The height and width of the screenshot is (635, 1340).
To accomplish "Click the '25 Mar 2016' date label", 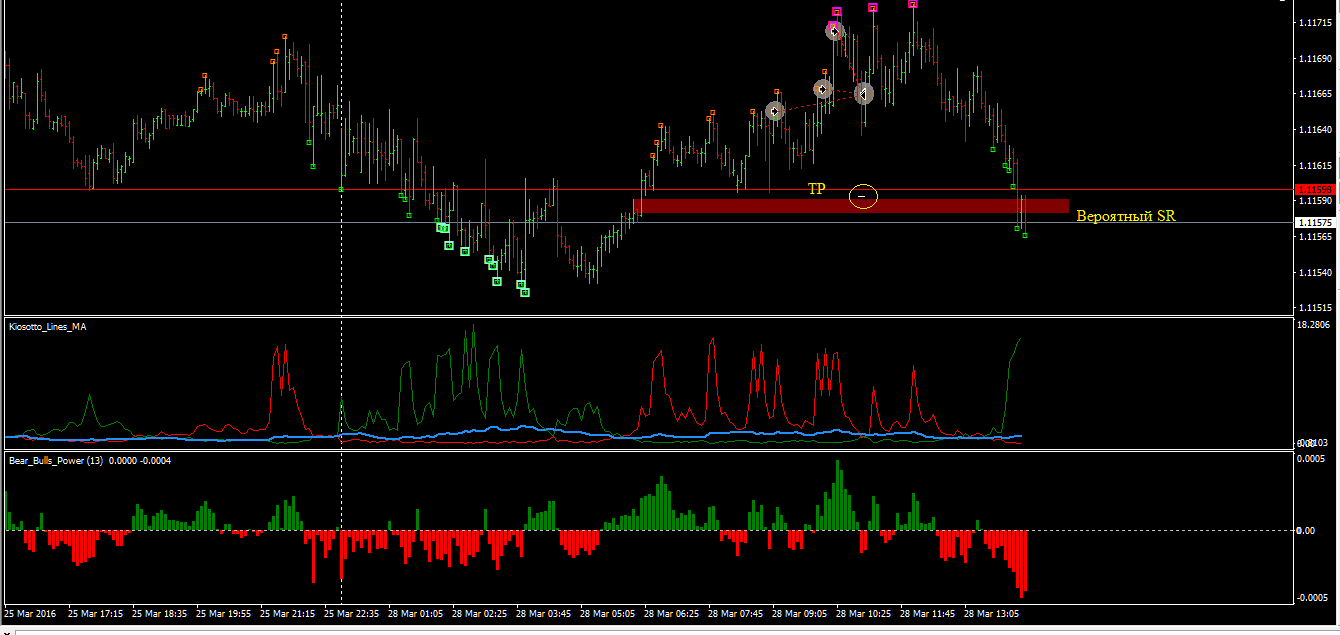I will (x=31, y=613).
